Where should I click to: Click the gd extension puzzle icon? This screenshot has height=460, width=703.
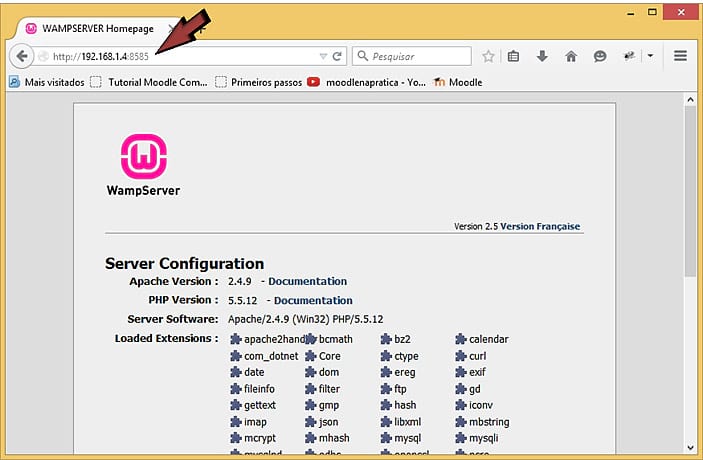coord(461,389)
